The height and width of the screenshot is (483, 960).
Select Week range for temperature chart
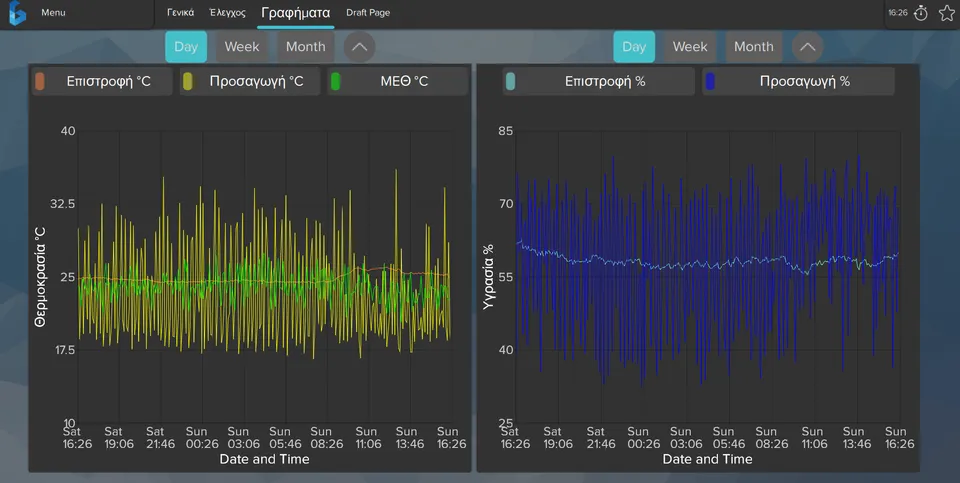pos(242,47)
